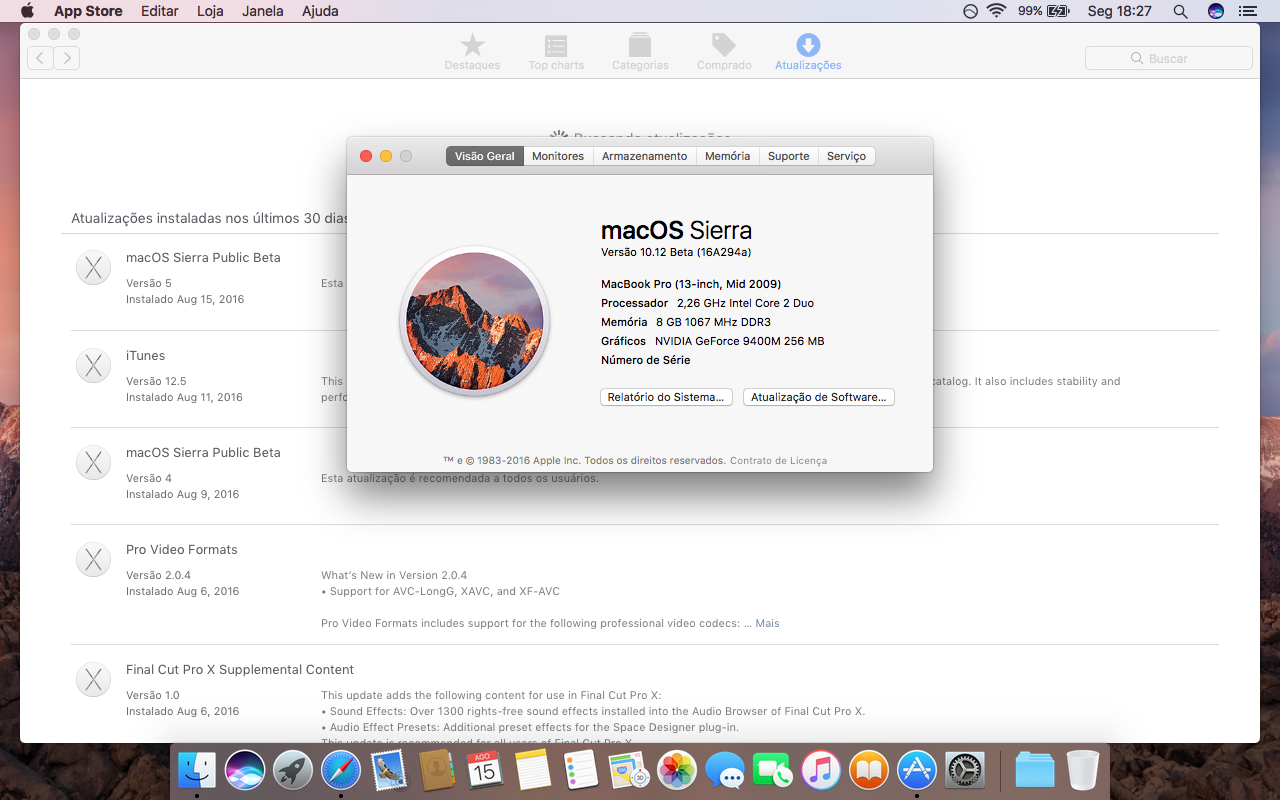The image size is (1280, 800).
Task: Open the App Store menu
Action: tap(88, 11)
